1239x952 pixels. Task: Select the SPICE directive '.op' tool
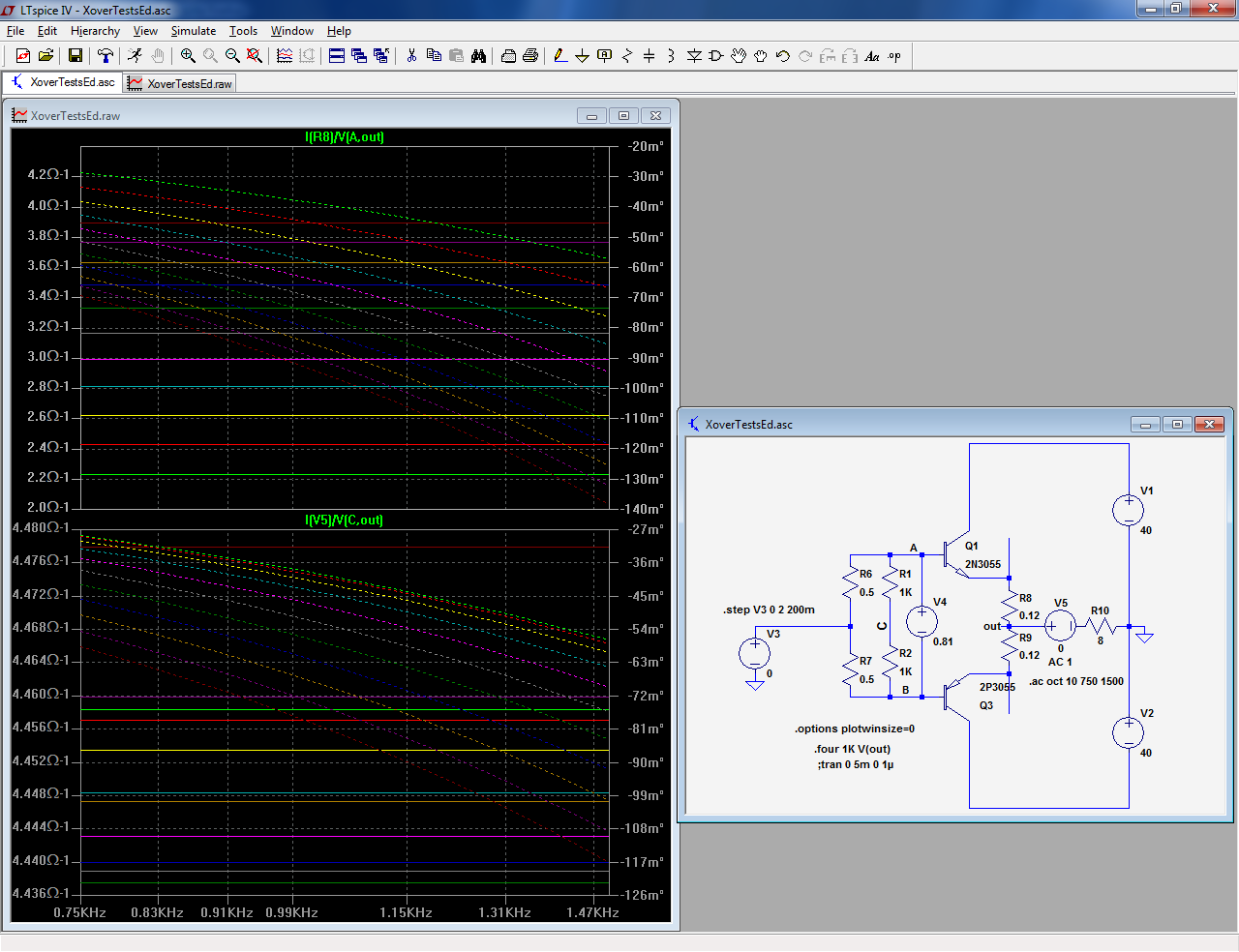pos(894,56)
